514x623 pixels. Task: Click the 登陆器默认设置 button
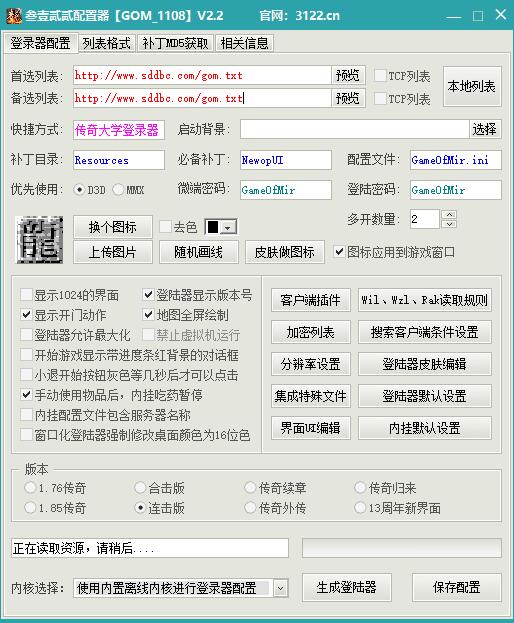pos(425,396)
